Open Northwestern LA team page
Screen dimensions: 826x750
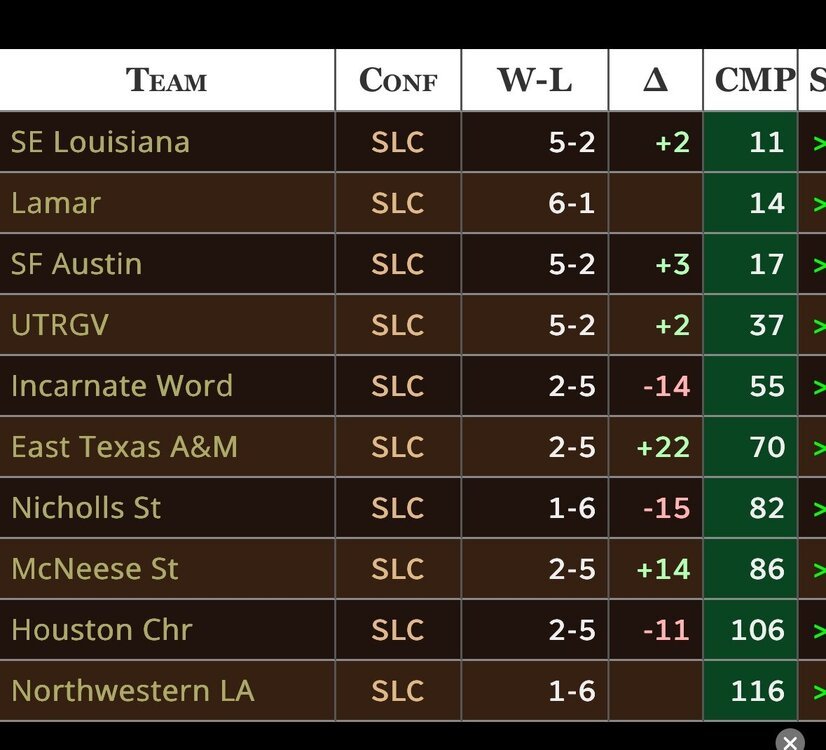(x=132, y=691)
